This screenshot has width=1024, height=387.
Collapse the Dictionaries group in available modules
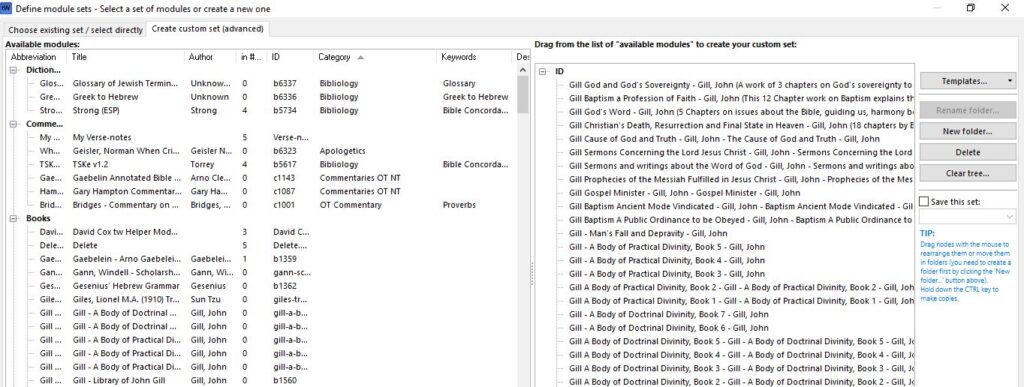(x=14, y=70)
